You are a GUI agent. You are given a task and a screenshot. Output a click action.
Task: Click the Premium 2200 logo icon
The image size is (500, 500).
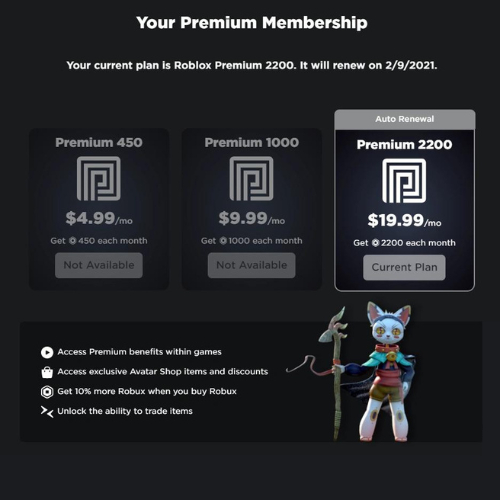(x=404, y=180)
